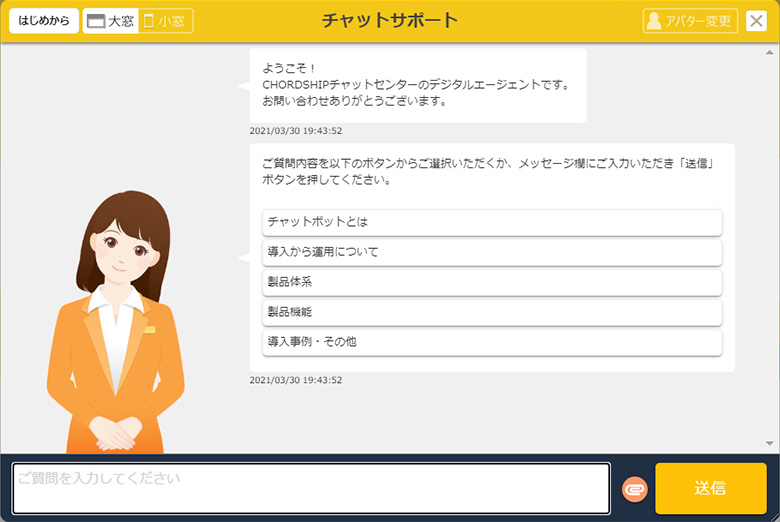Select the チャットボットとは option
Viewport: 780px width, 522px height.
pos(491,222)
